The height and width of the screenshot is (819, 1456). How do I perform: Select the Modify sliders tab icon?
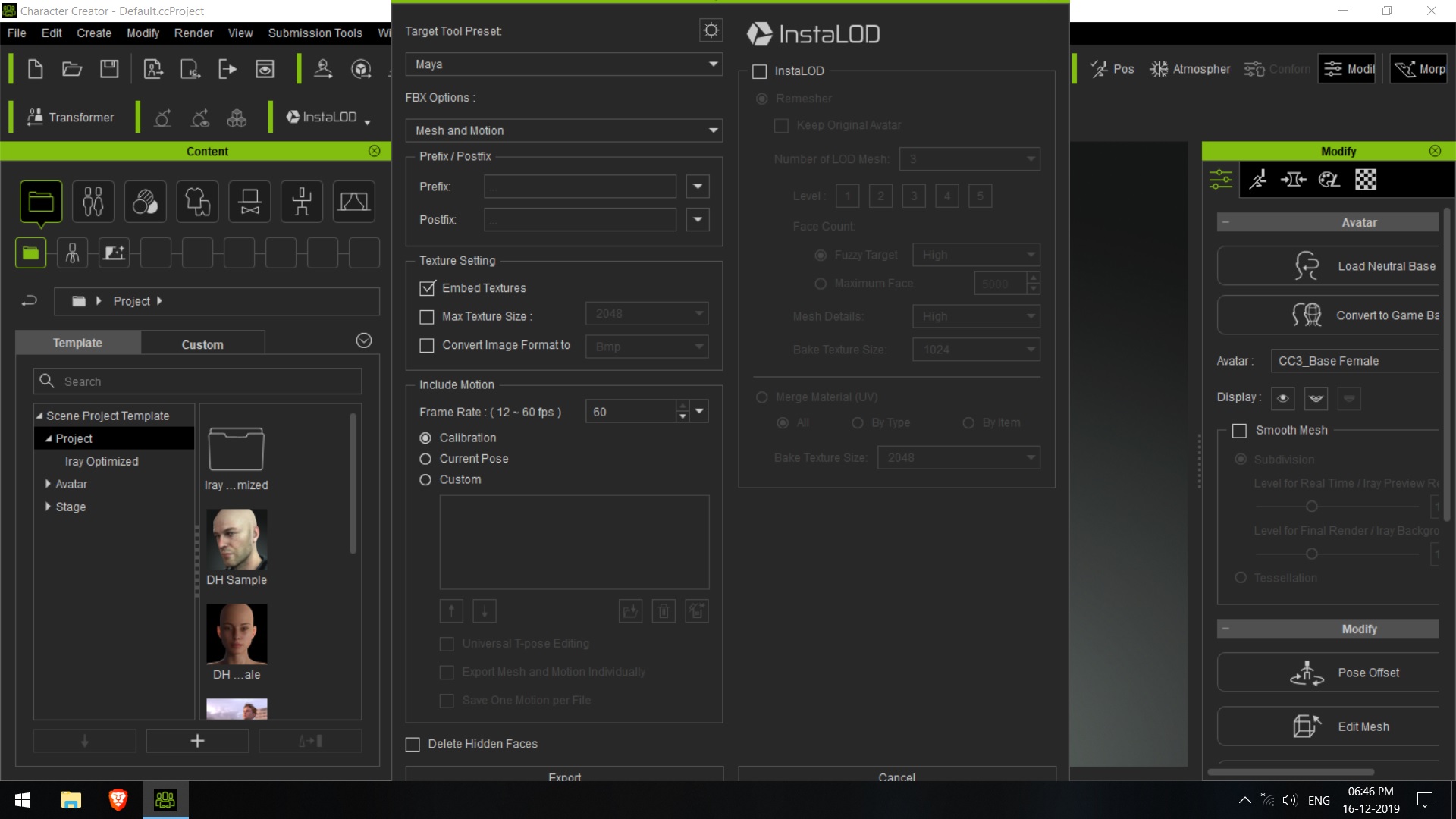click(1220, 180)
